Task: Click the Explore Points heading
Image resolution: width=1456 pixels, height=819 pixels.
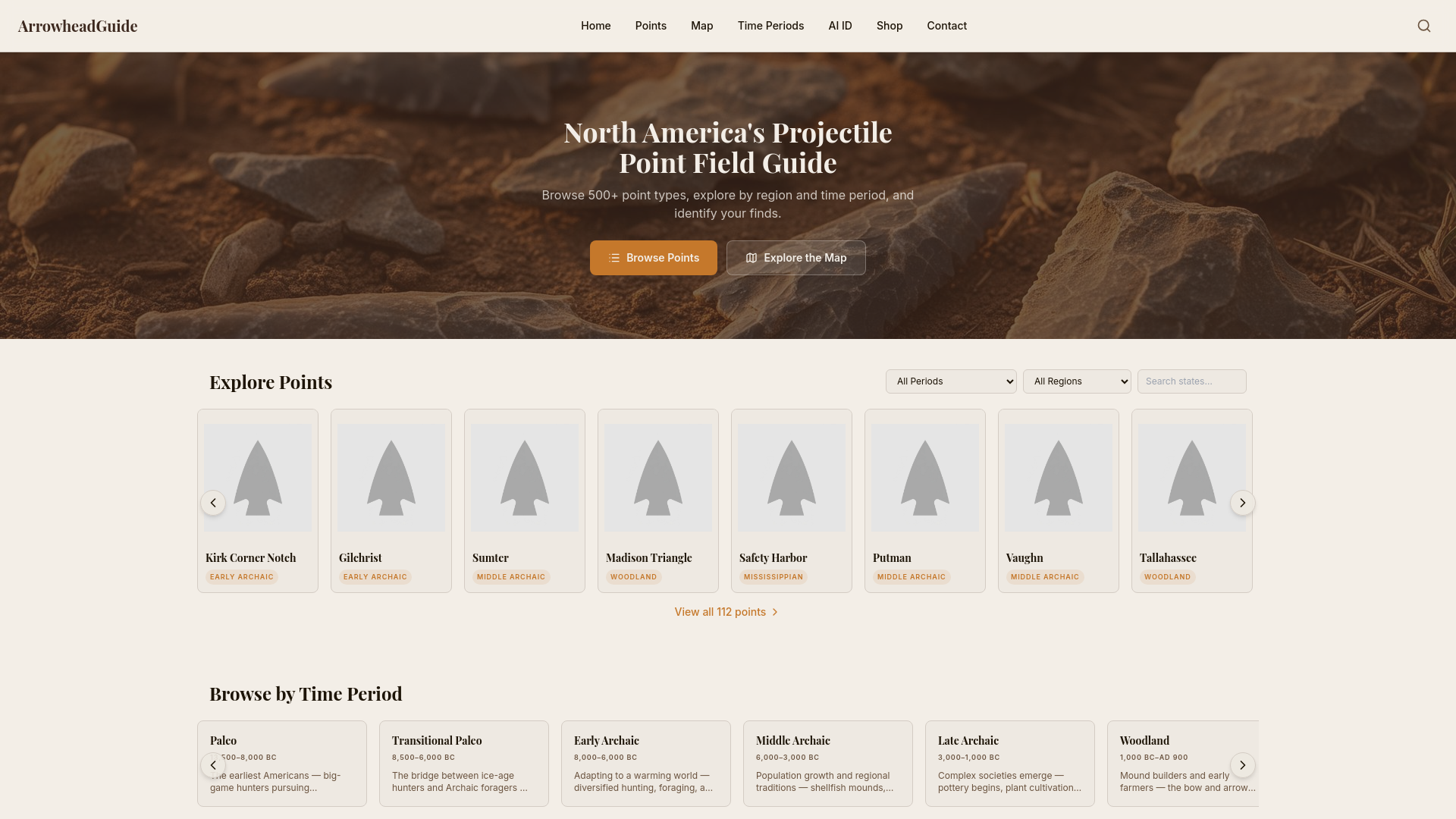Action: (271, 382)
